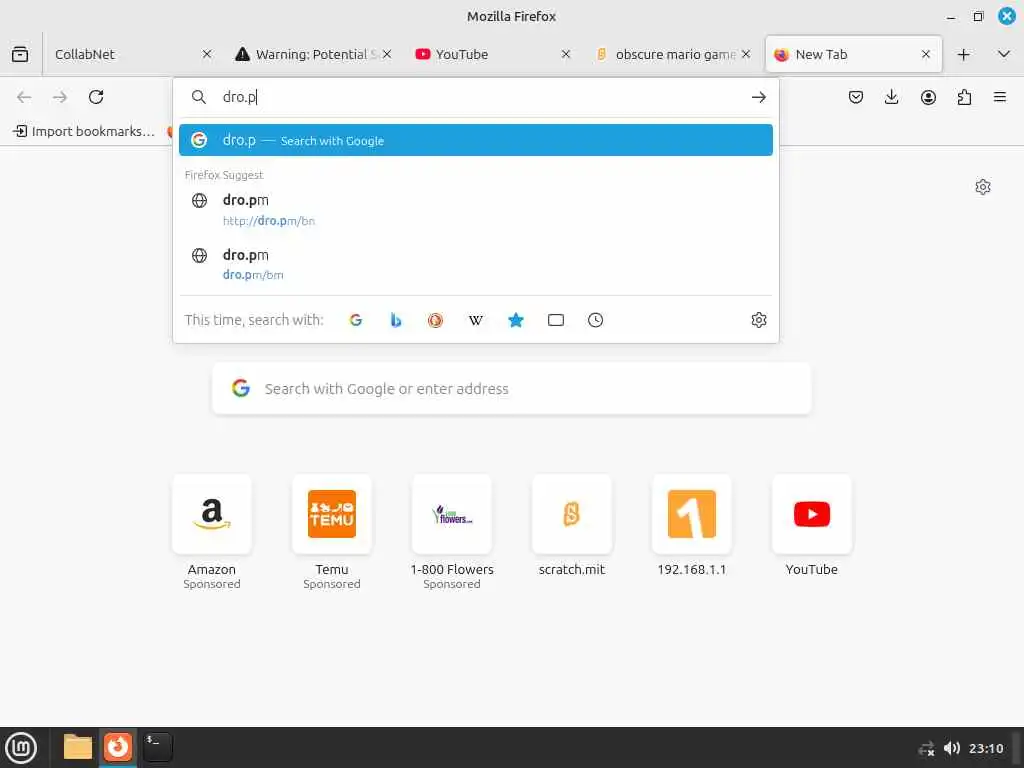Launch the file manager from taskbar
1024x768 pixels.
click(78, 747)
